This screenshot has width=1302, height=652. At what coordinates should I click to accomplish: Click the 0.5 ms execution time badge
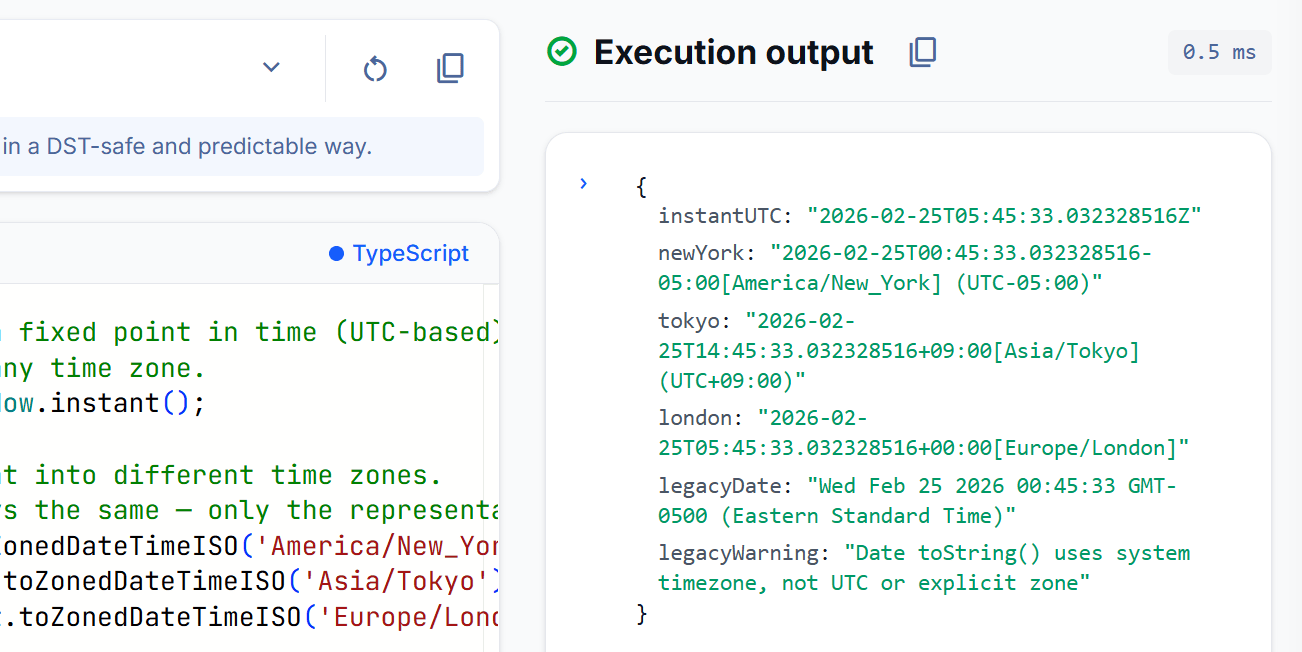(x=1219, y=52)
